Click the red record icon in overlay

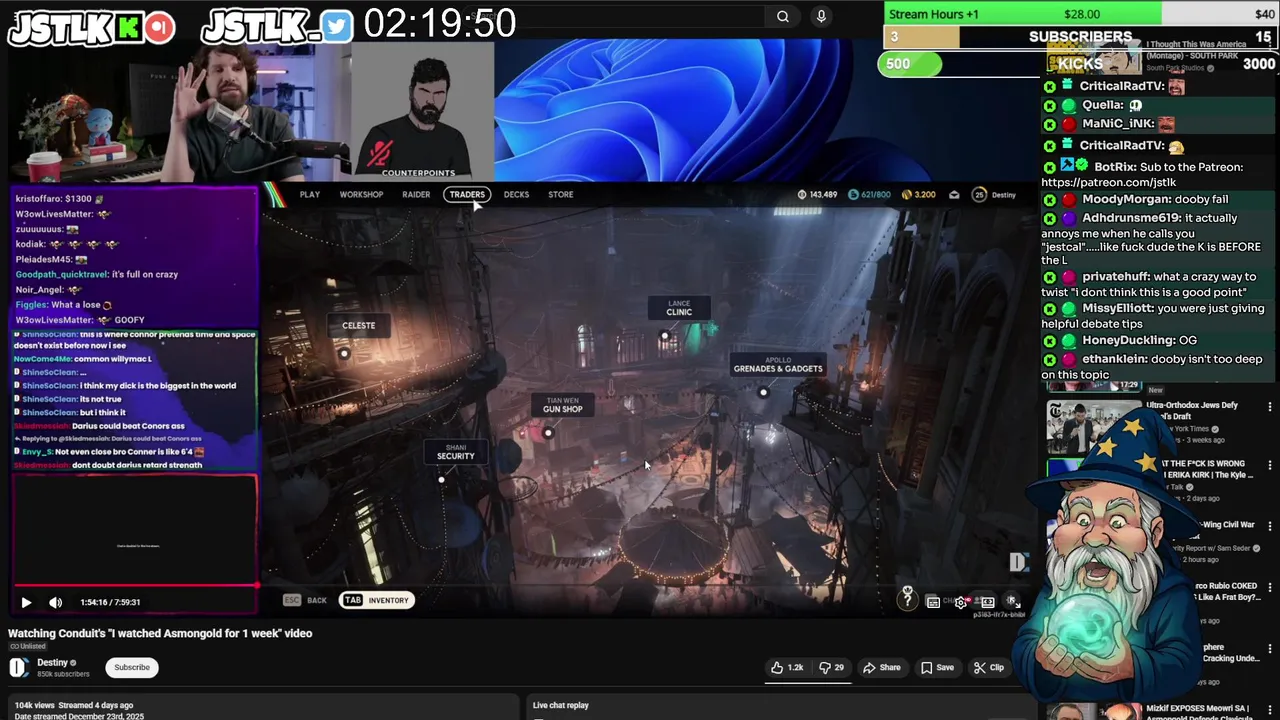coord(159,27)
